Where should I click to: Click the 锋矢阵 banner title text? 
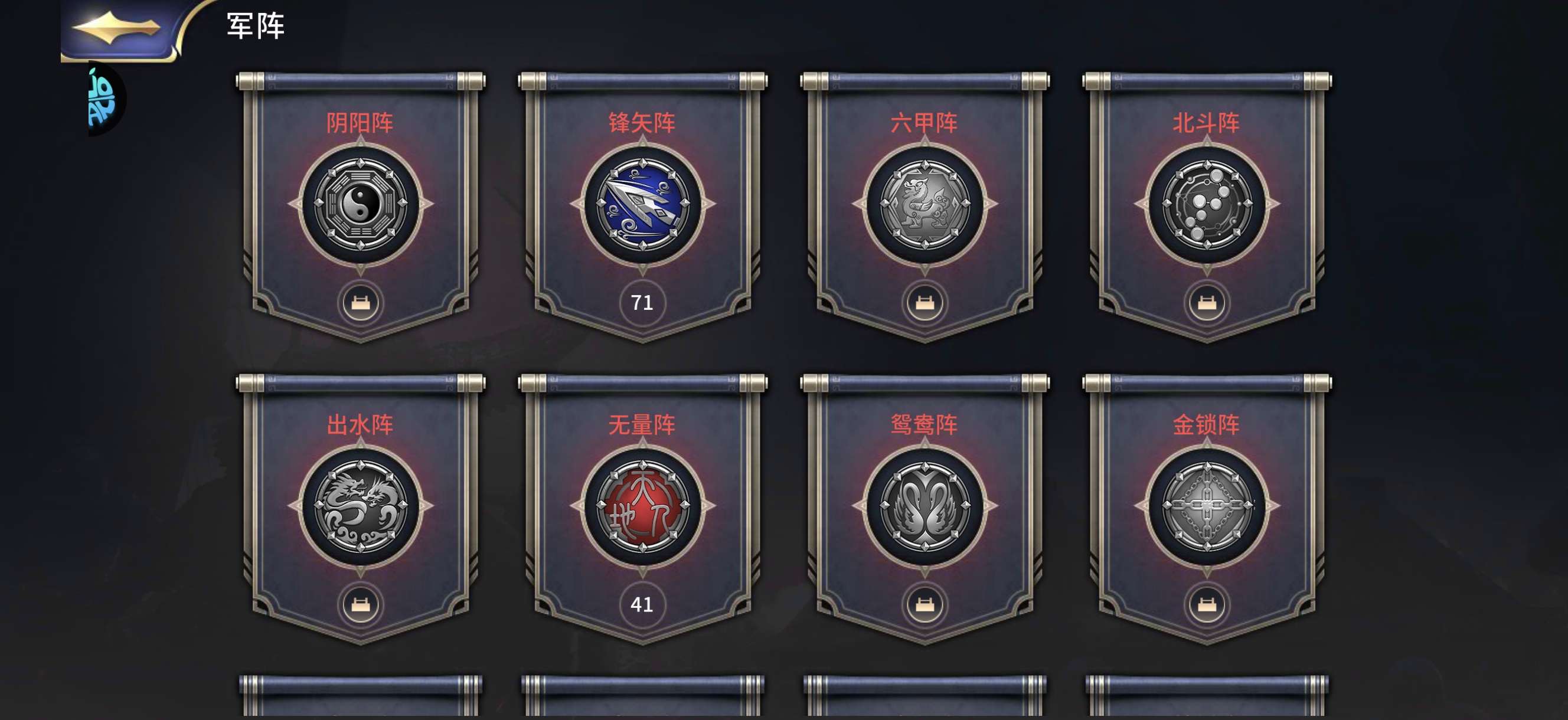[642, 123]
